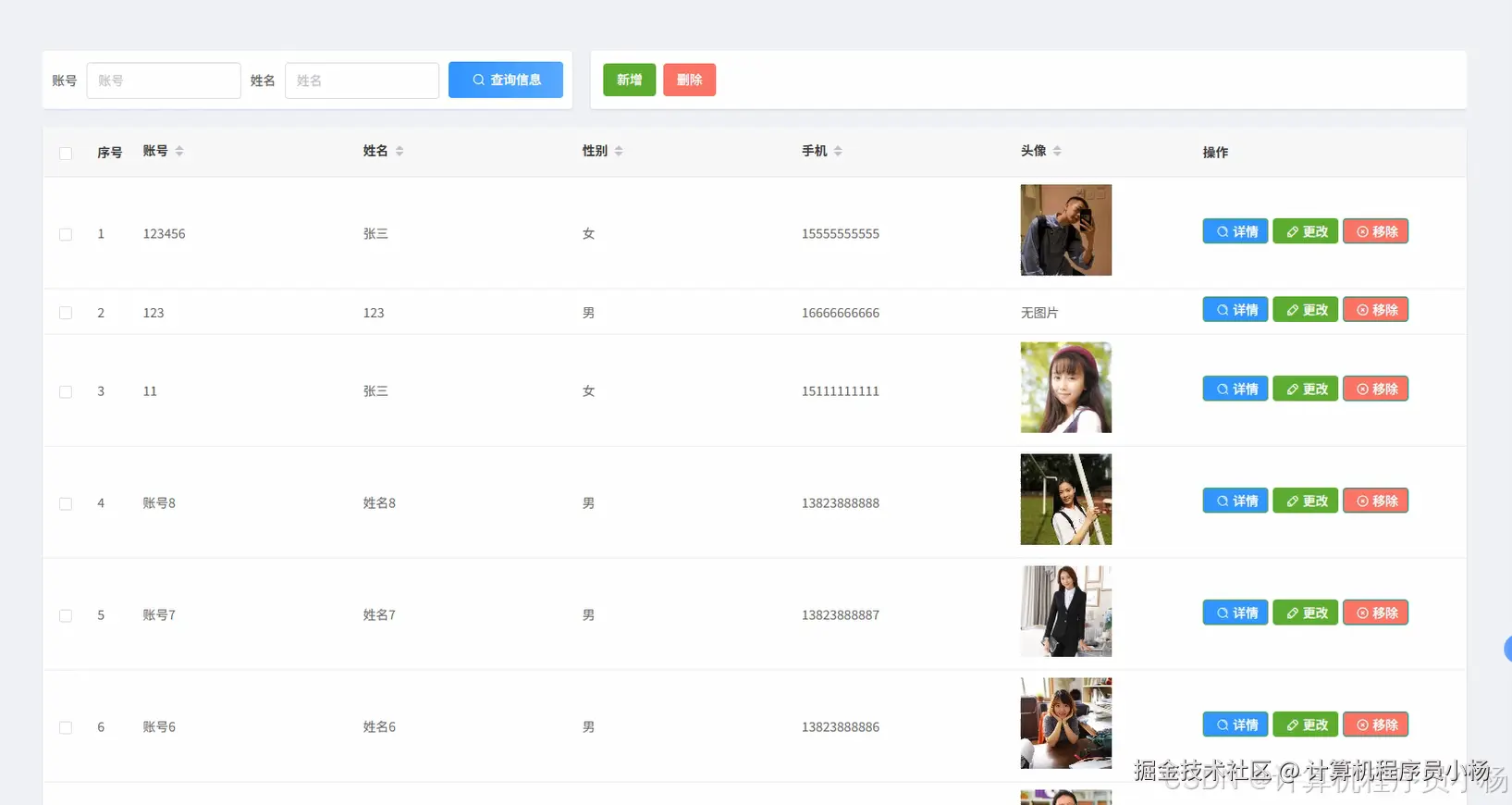
Task: Click 更改 for account 123456
Action: click(x=1306, y=231)
